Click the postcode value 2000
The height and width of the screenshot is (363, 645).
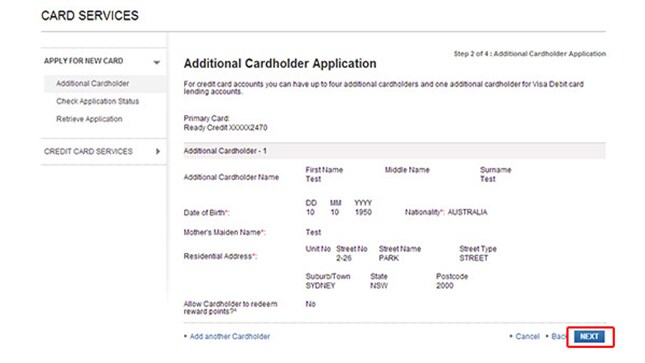click(445, 286)
